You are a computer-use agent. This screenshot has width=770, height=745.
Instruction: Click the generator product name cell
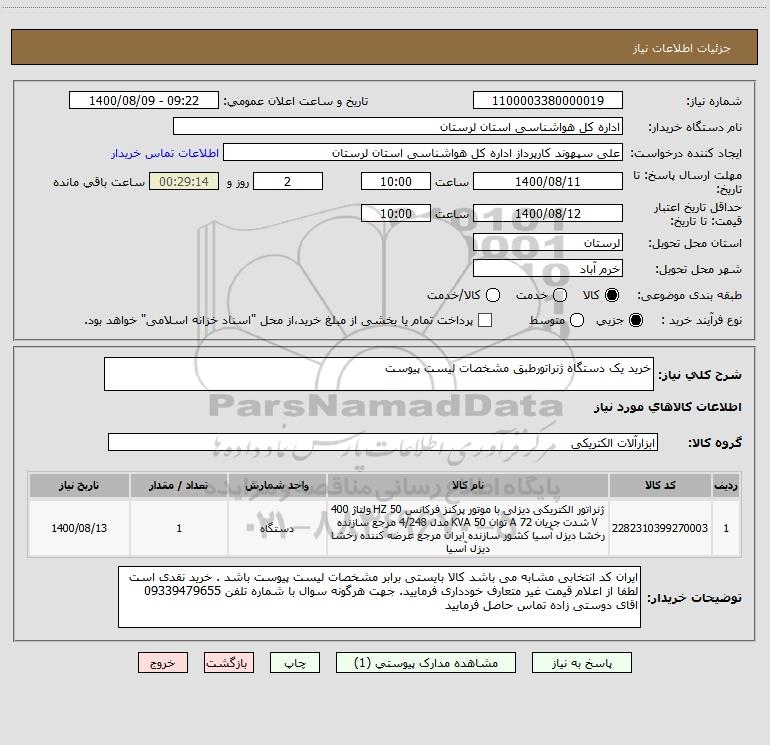468,528
